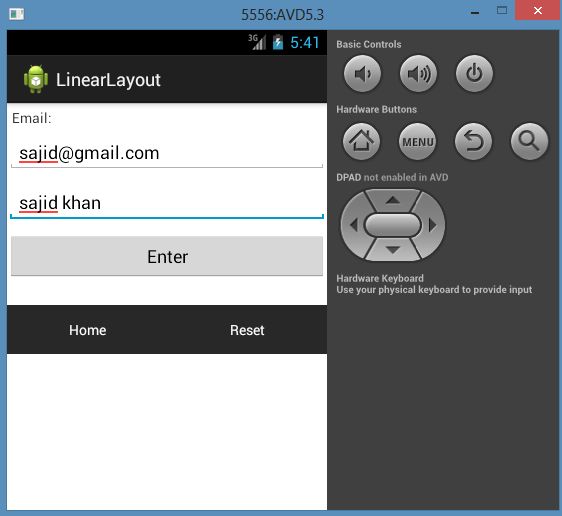562x516 pixels.
Task: Click the Back hardware button
Action: (x=473, y=142)
